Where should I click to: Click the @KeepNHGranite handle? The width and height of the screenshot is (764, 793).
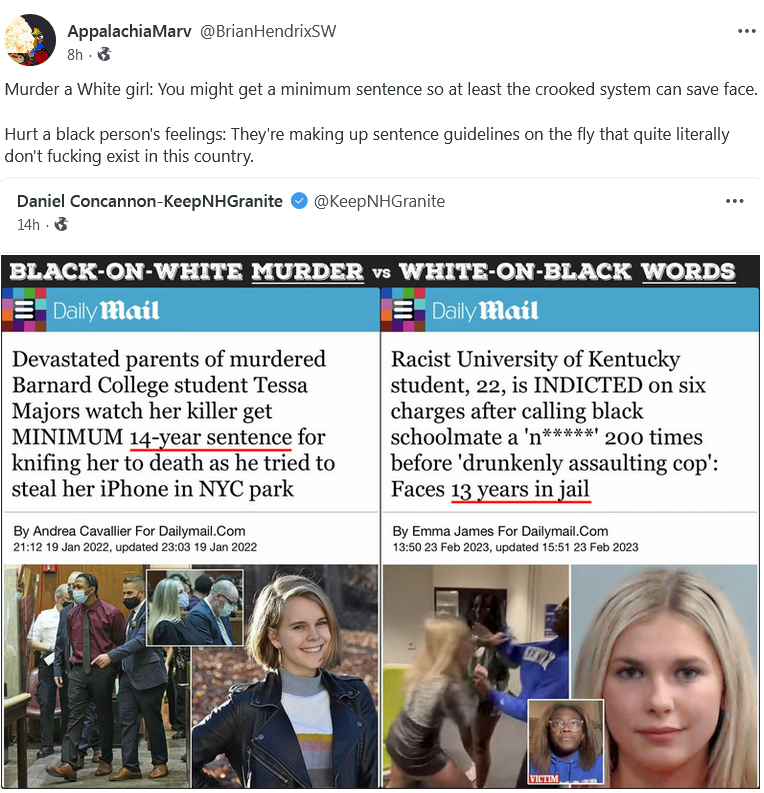tap(379, 201)
